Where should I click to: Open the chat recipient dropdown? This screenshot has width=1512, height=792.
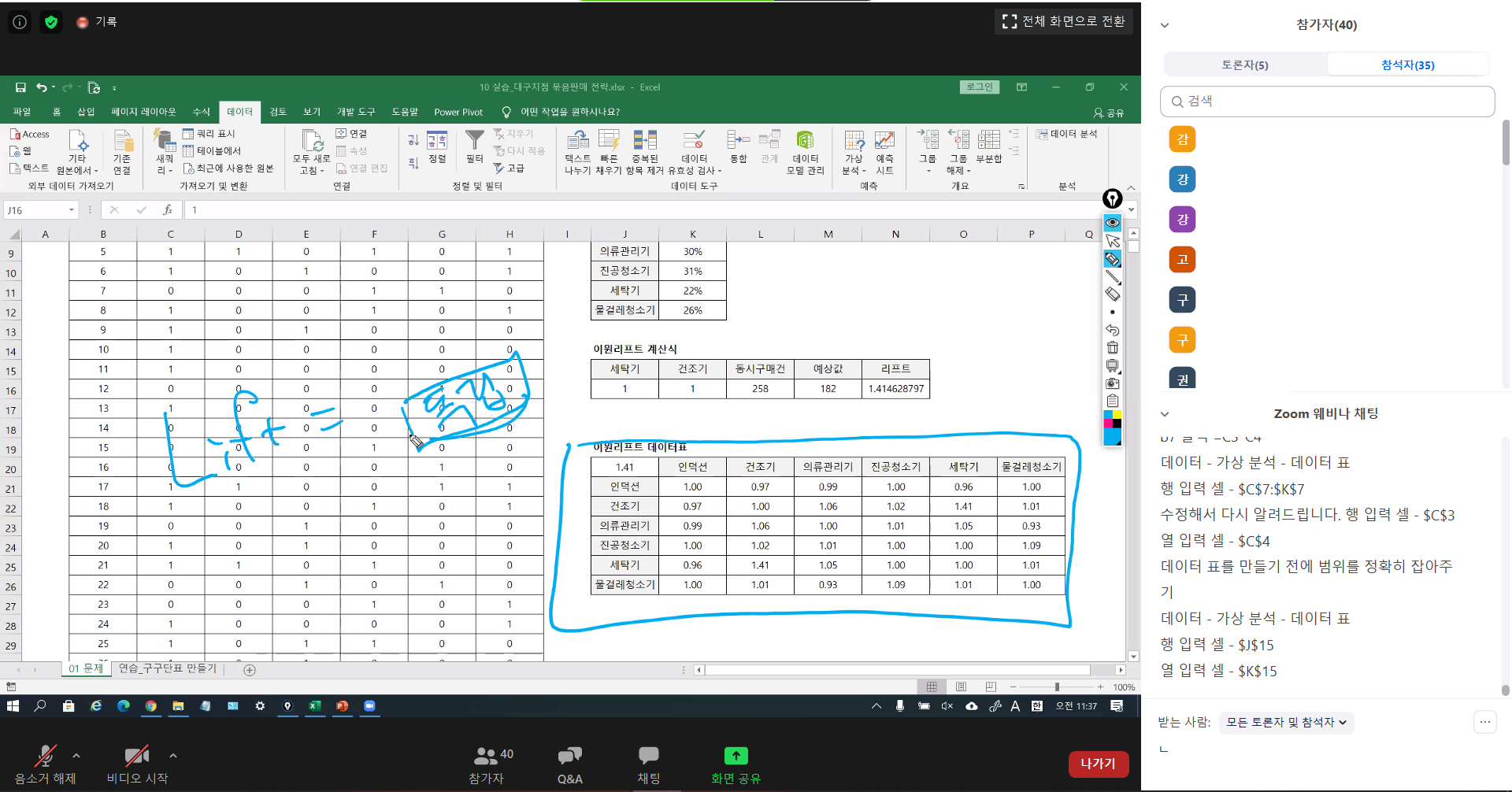pyautogui.click(x=1285, y=722)
